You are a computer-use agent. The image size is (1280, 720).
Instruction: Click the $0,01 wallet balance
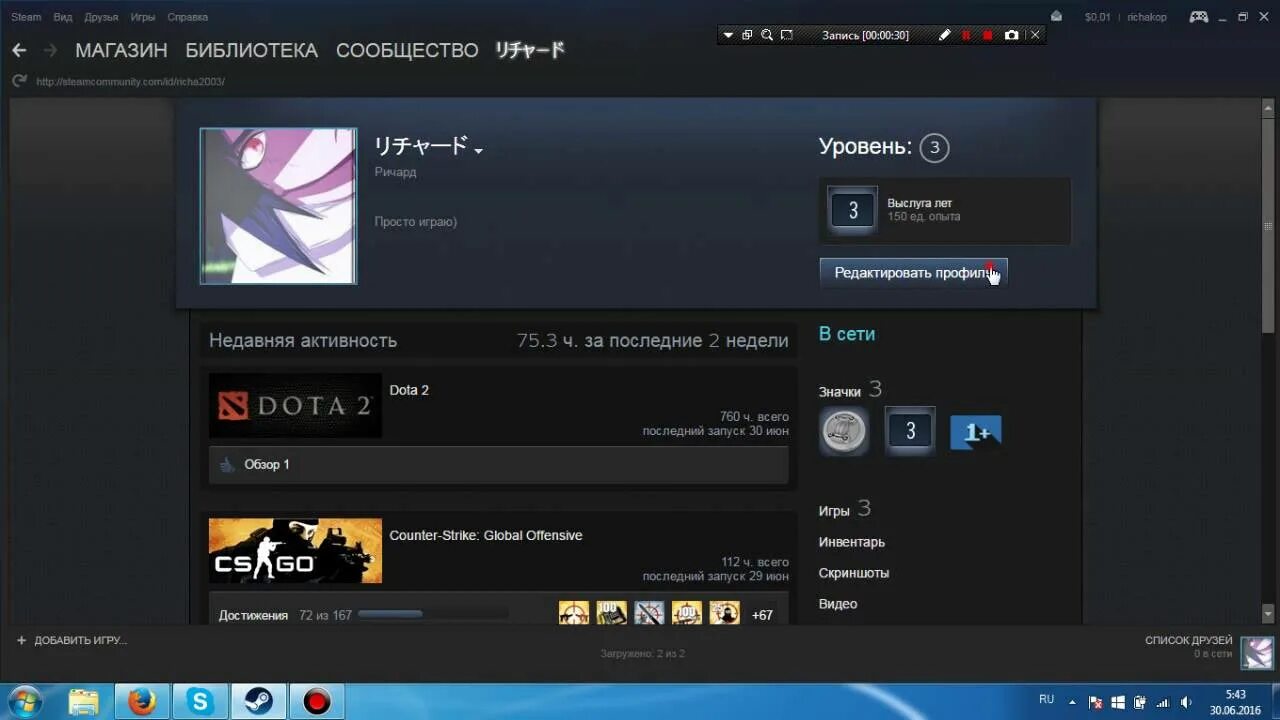(1097, 17)
